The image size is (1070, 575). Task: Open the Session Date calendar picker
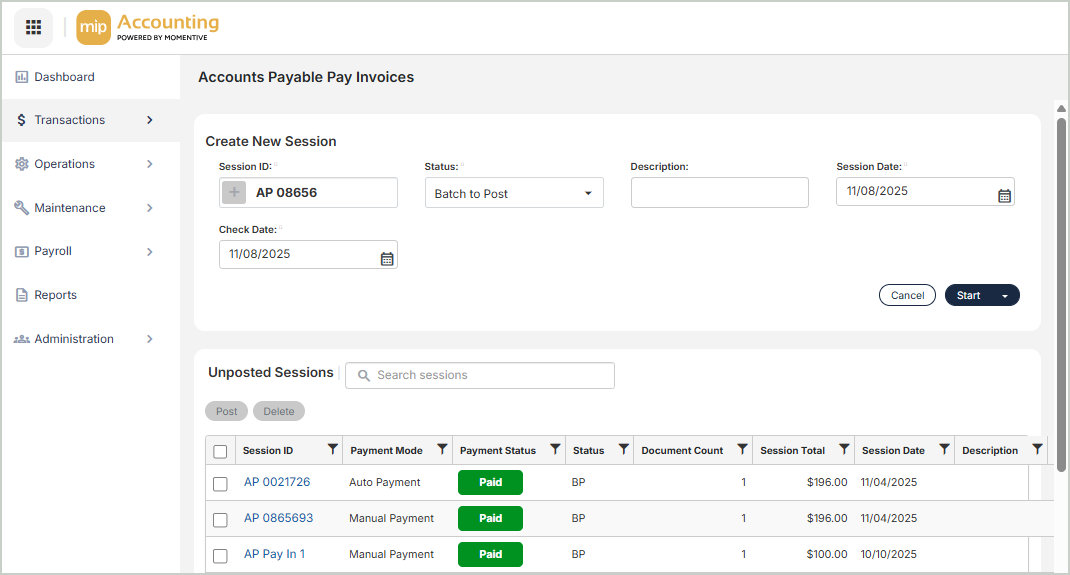(x=1004, y=196)
